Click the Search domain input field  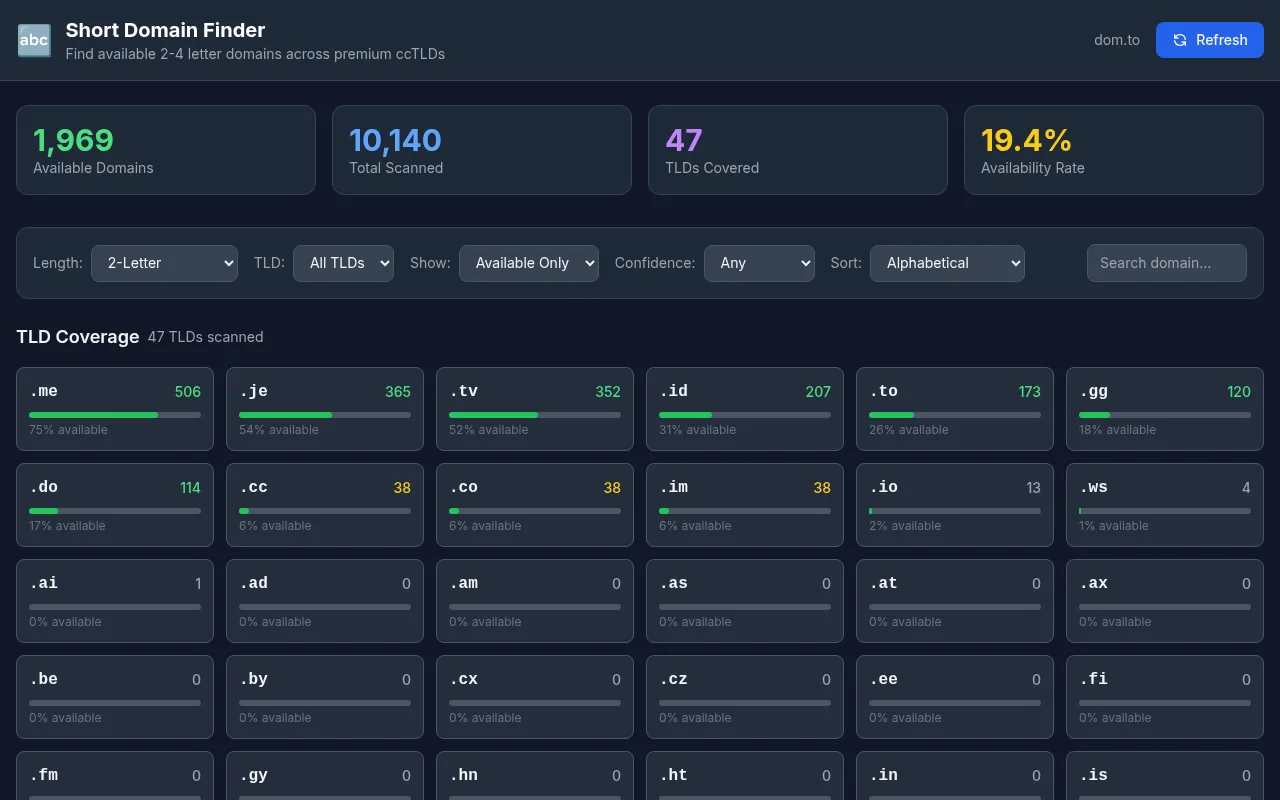(1167, 263)
